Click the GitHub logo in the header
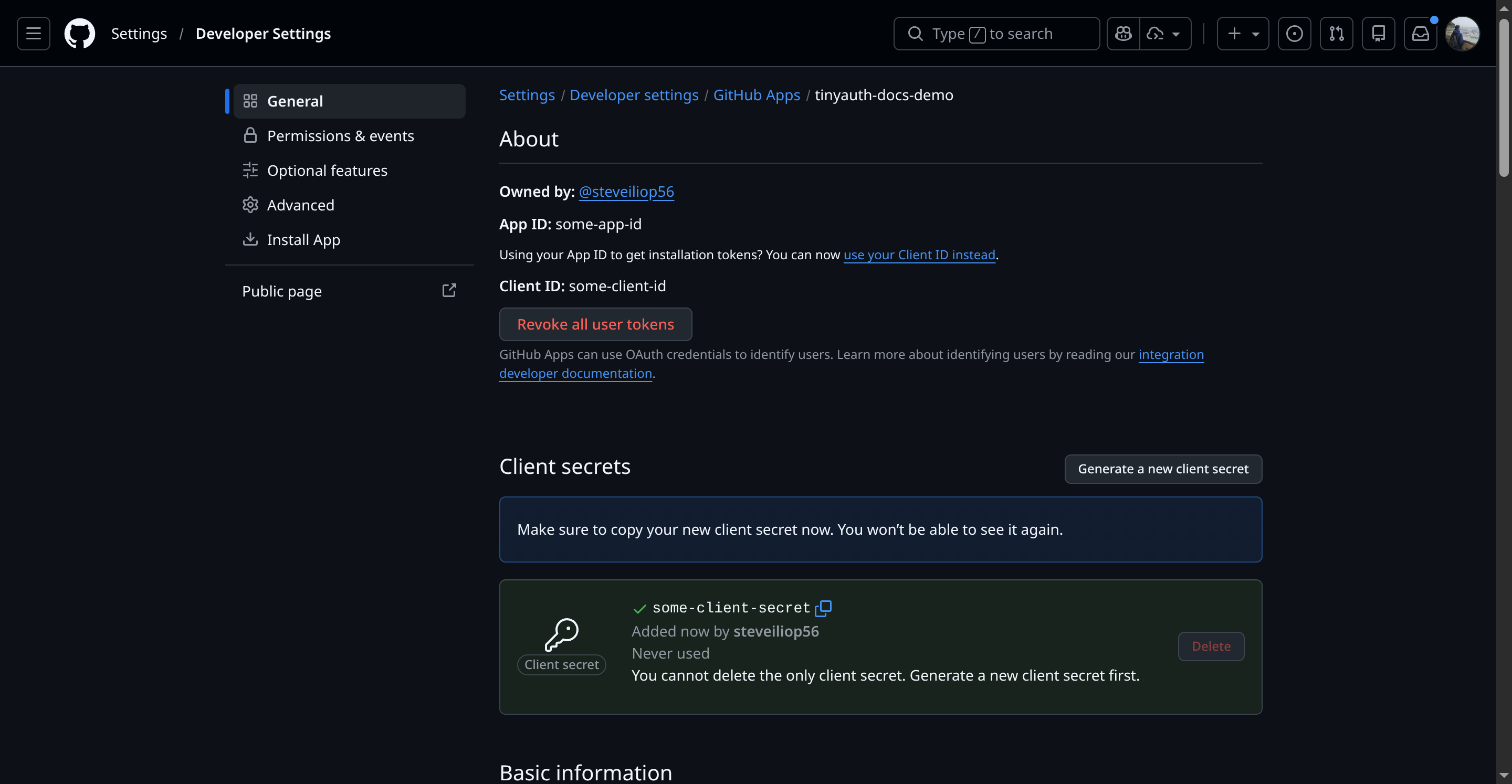The height and width of the screenshot is (784, 1512). coord(80,34)
